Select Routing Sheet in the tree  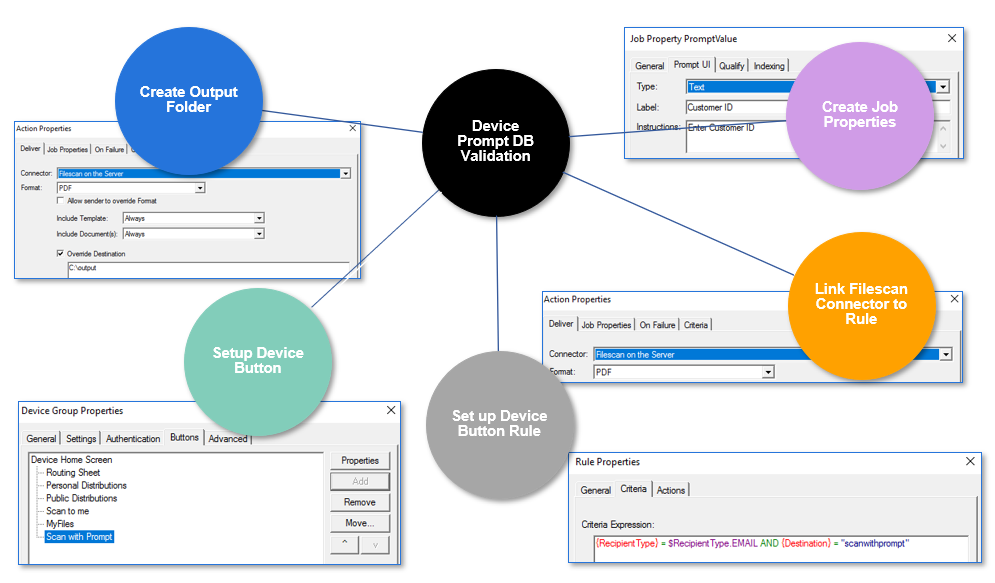(73, 473)
